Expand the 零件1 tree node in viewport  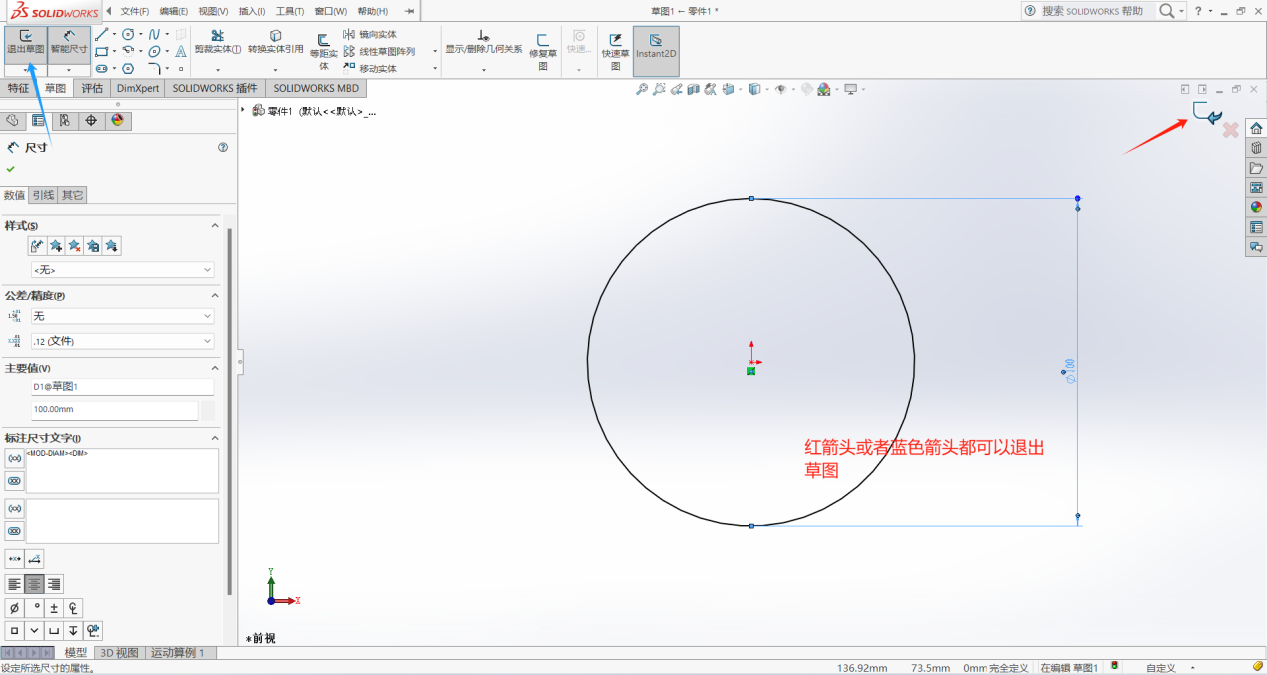click(243, 109)
